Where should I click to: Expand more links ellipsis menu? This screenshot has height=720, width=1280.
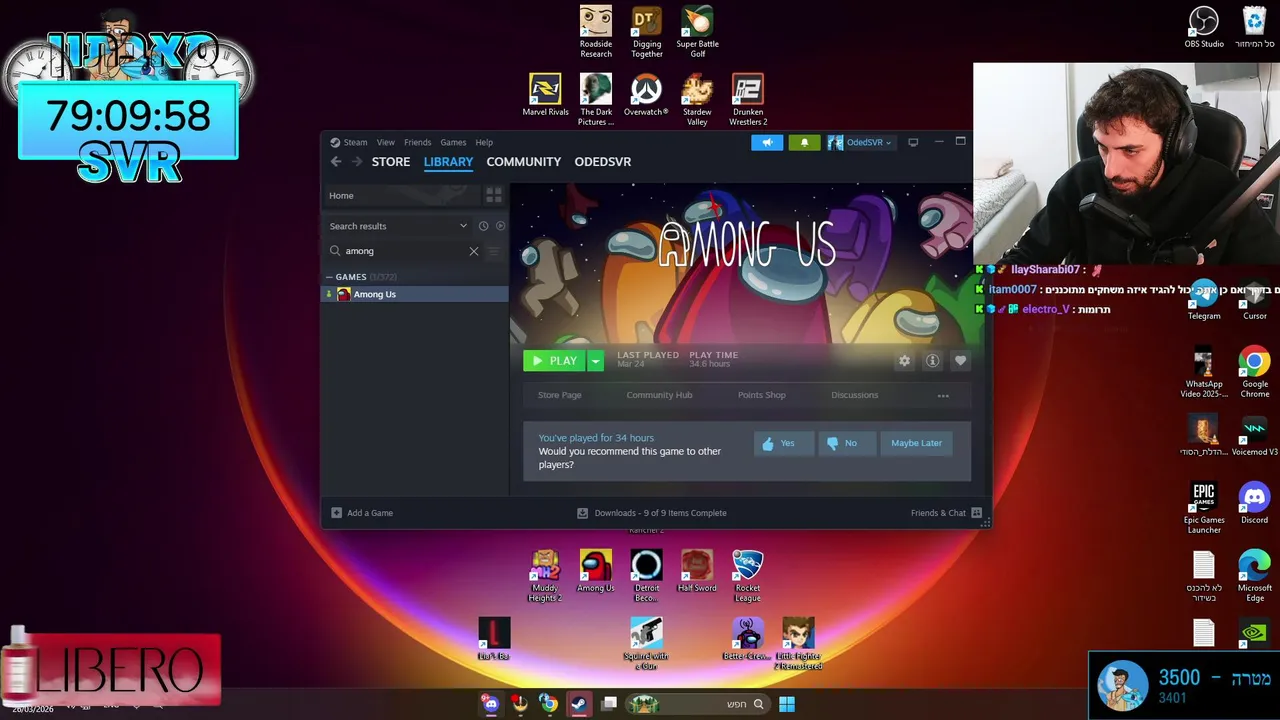coord(943,396)
